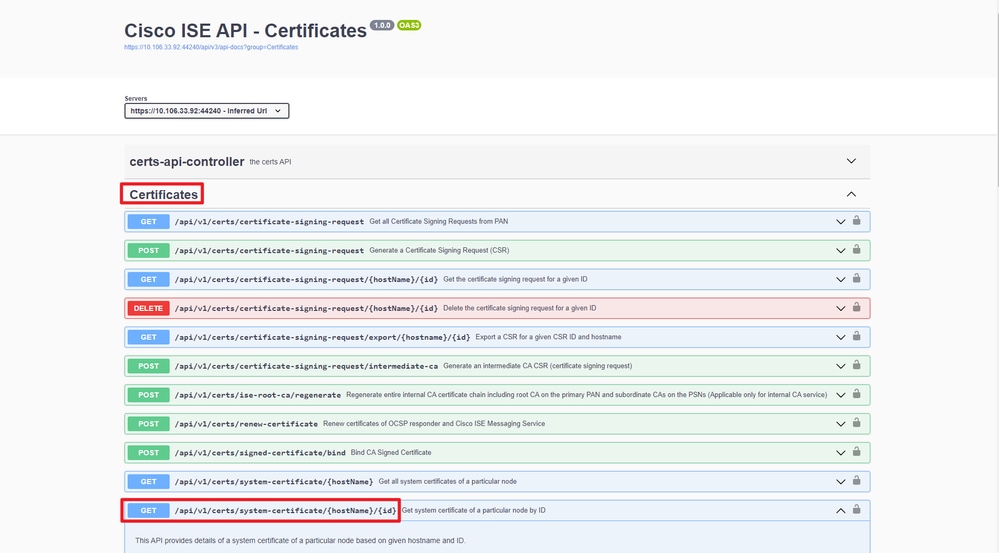The width and height of the screenshot is (999, 553).
Task: Click lock icon on Get all system certificates row
Action: pyautogui.click(x=856, y=480)
